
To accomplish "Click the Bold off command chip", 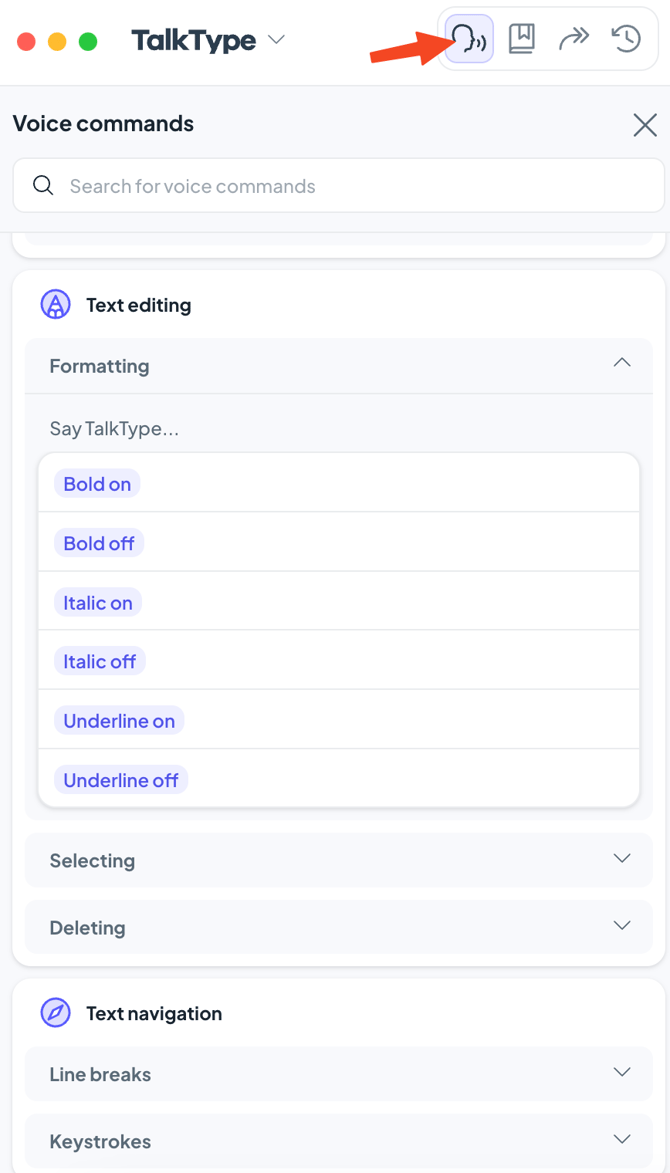I will [x=99, y=543].
